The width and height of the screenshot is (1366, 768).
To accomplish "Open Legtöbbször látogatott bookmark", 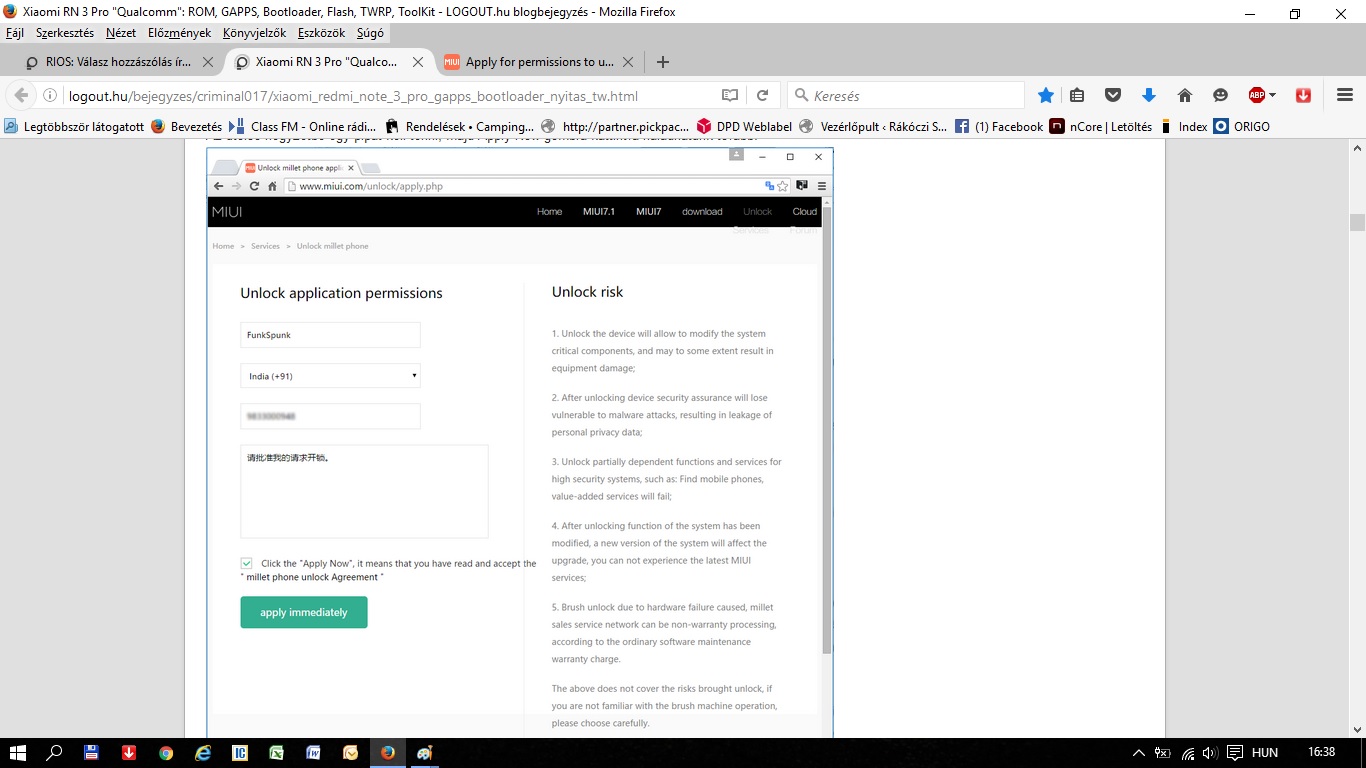I will click(75, 127).
